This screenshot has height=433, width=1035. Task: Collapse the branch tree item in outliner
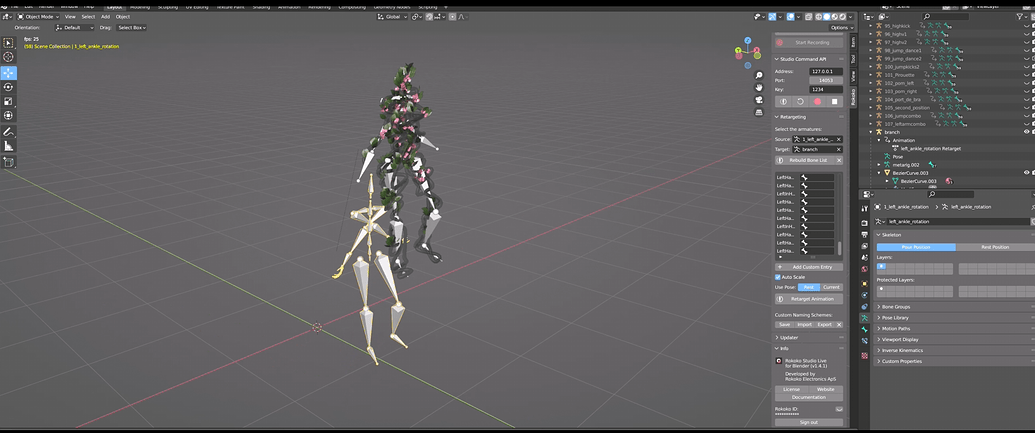click(x=871, y=132)
